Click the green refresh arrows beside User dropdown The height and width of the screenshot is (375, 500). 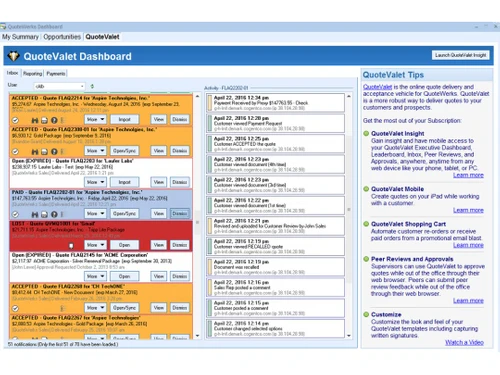[92, 86]
